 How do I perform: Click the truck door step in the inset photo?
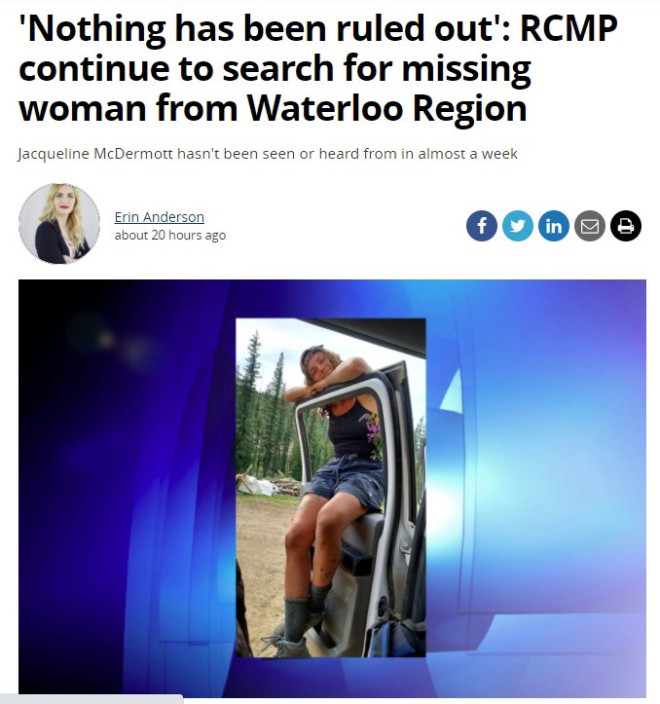click(323, 644)
